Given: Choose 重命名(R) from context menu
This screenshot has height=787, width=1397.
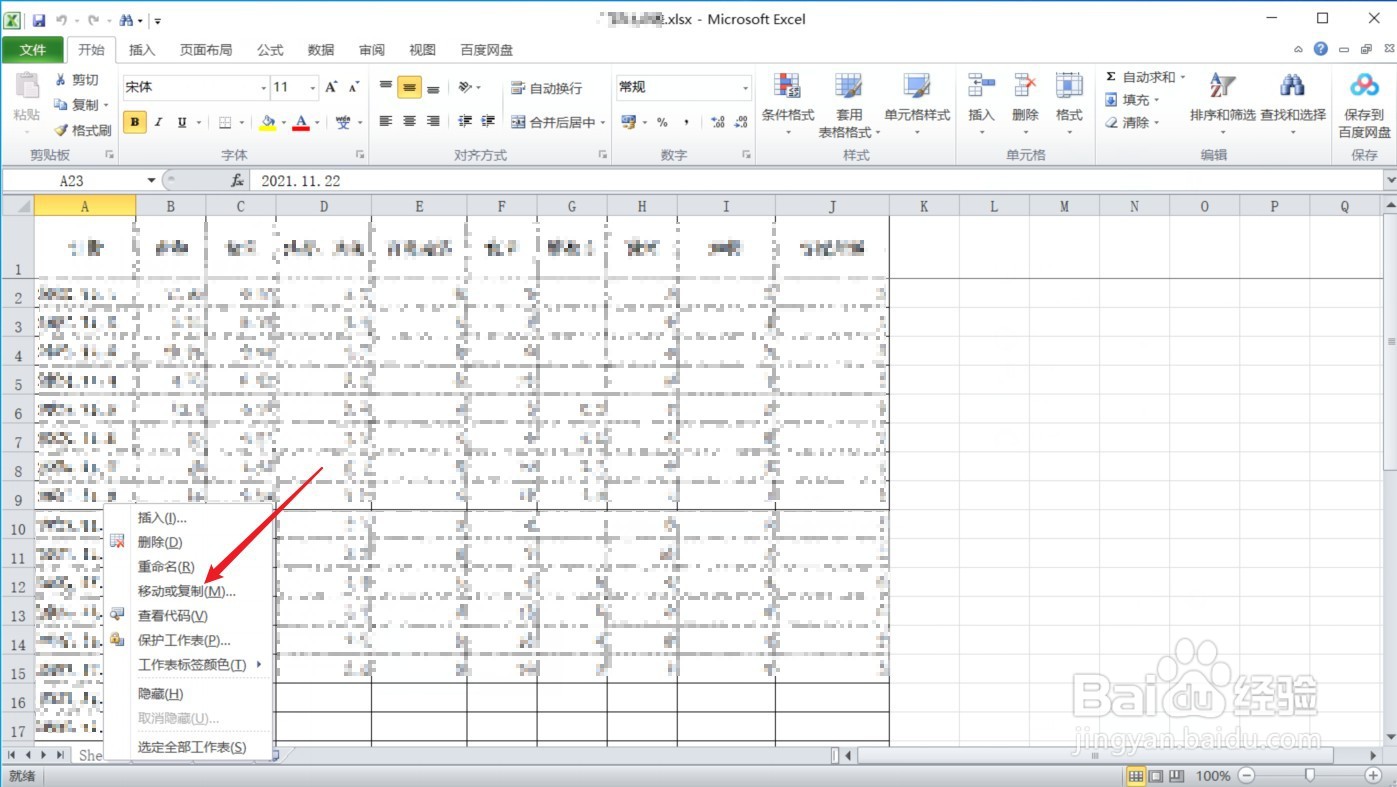Looking at the screenshot, I should point(188,567).
